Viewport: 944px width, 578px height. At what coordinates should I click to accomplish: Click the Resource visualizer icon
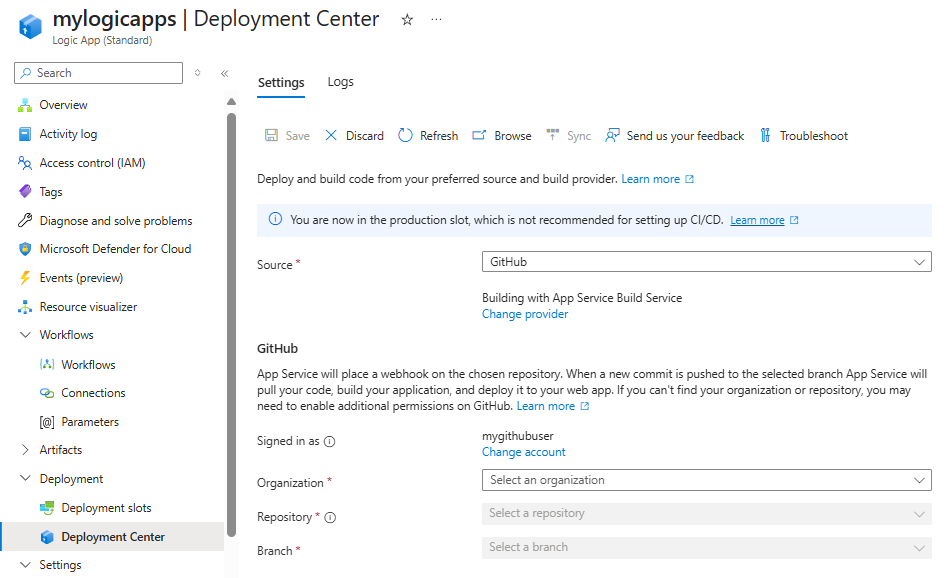(25, 307)
